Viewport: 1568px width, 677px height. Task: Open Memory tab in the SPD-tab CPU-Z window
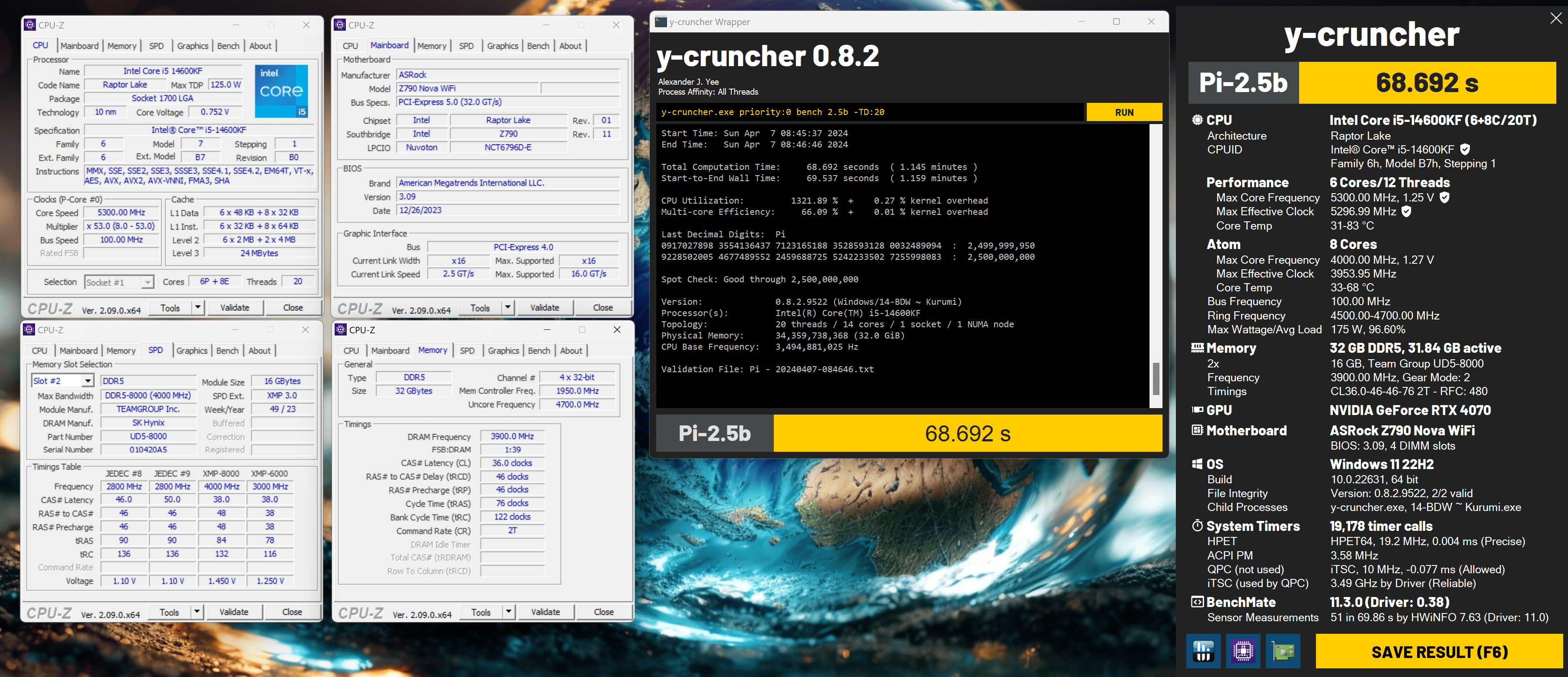pyautogui.click(x=121, y=350)
